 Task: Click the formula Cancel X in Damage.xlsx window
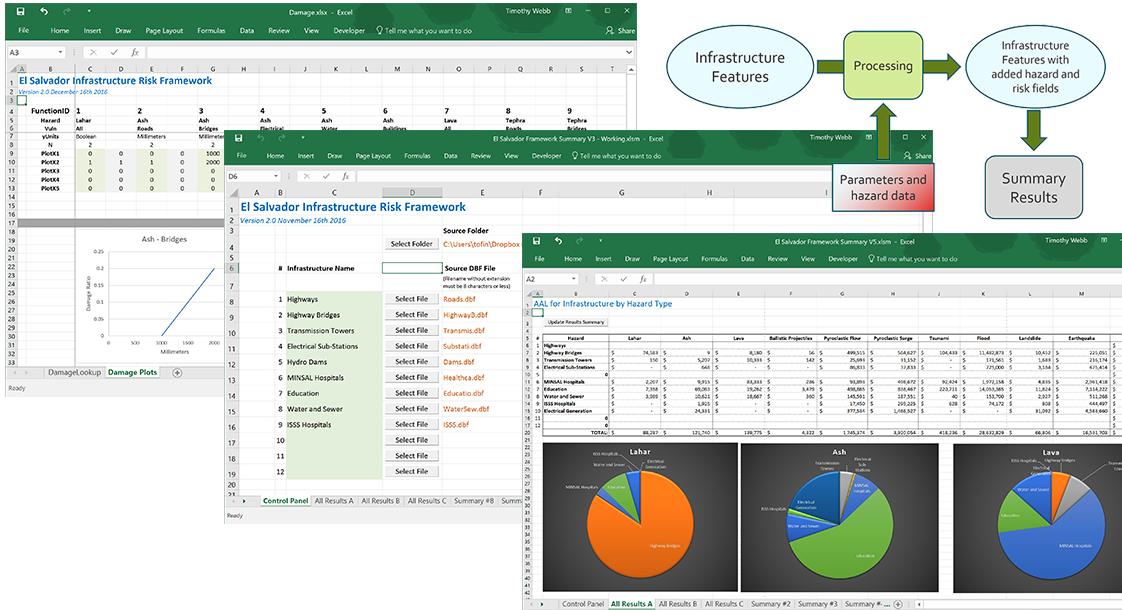coord(93,52)
